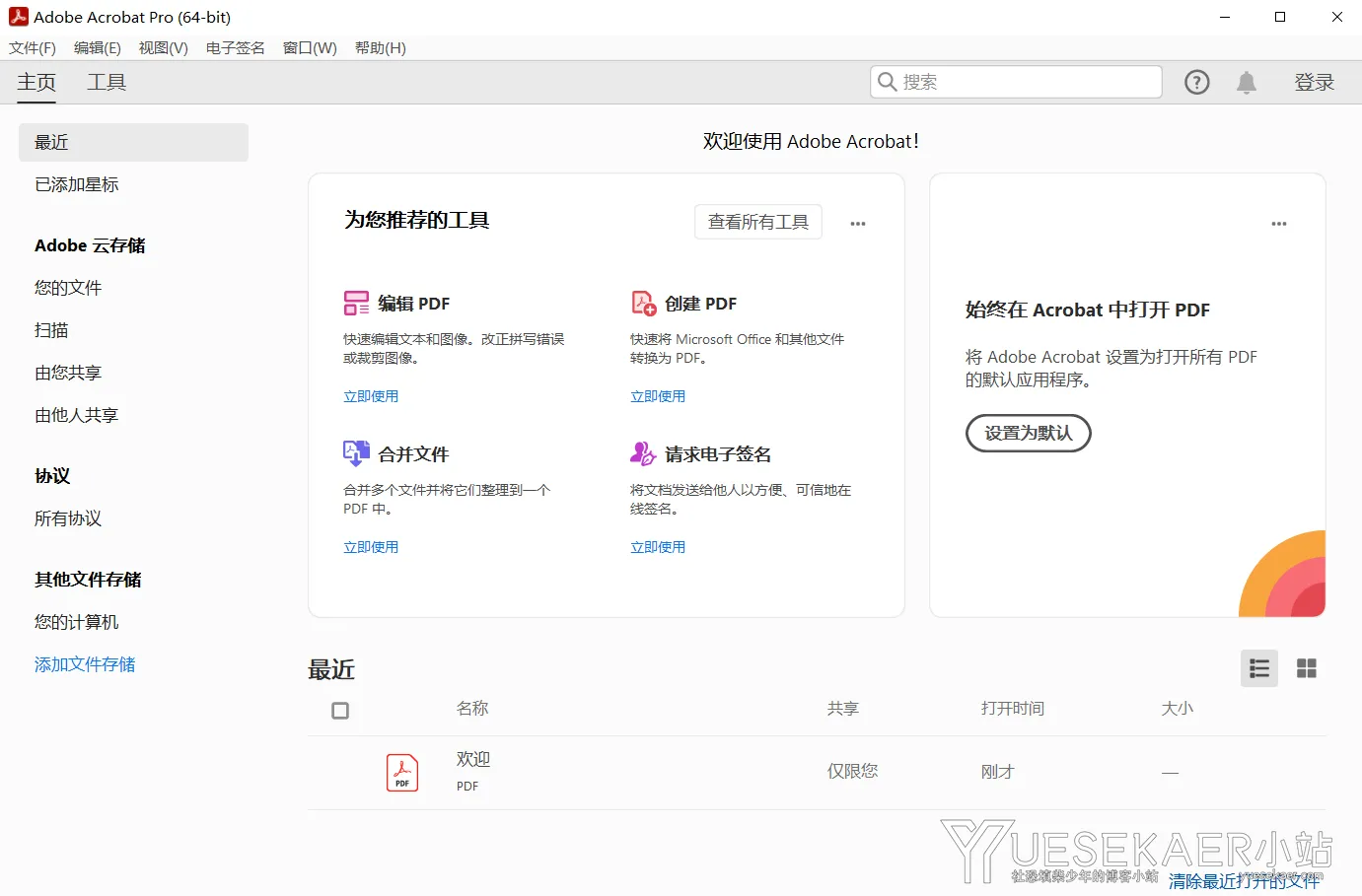Maximize the Acrobat window
The width and height of the screenshot is (1362, 896).
[x=1280, y=17]
